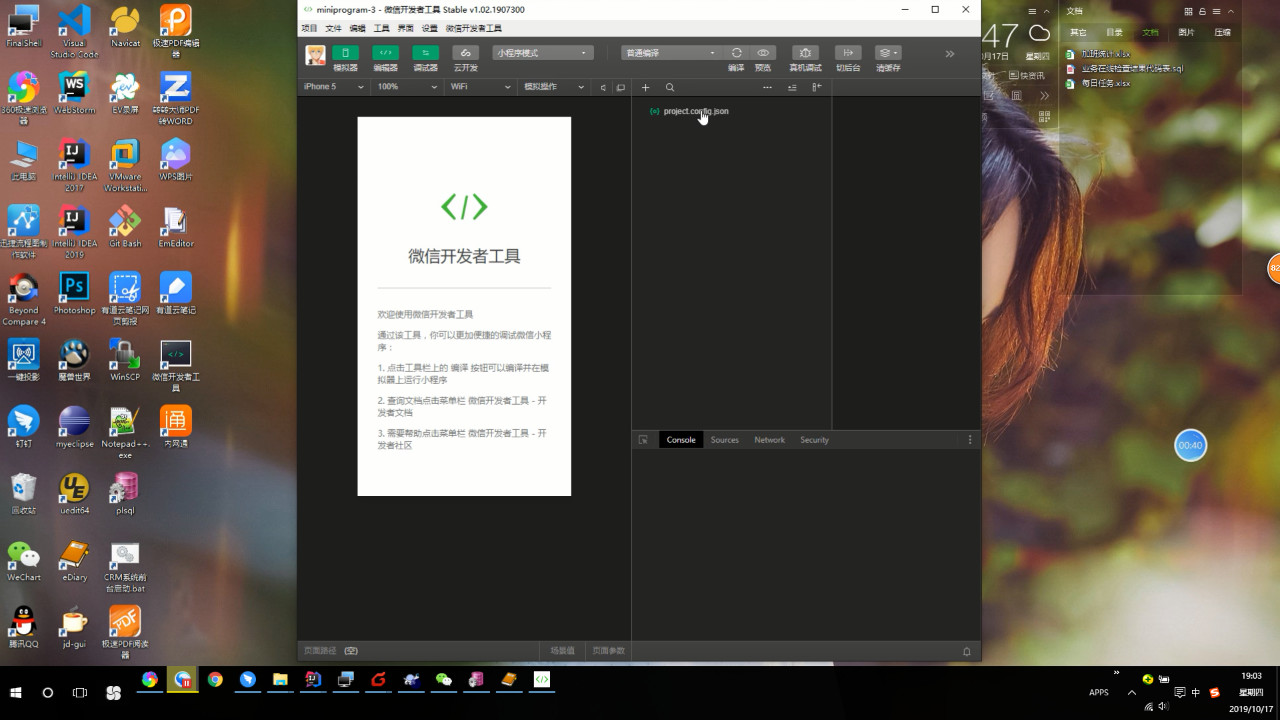The height and width of the screenshot is (720, 1280).
Task: Switch to the Sources tab
Action: coord(725,440)
